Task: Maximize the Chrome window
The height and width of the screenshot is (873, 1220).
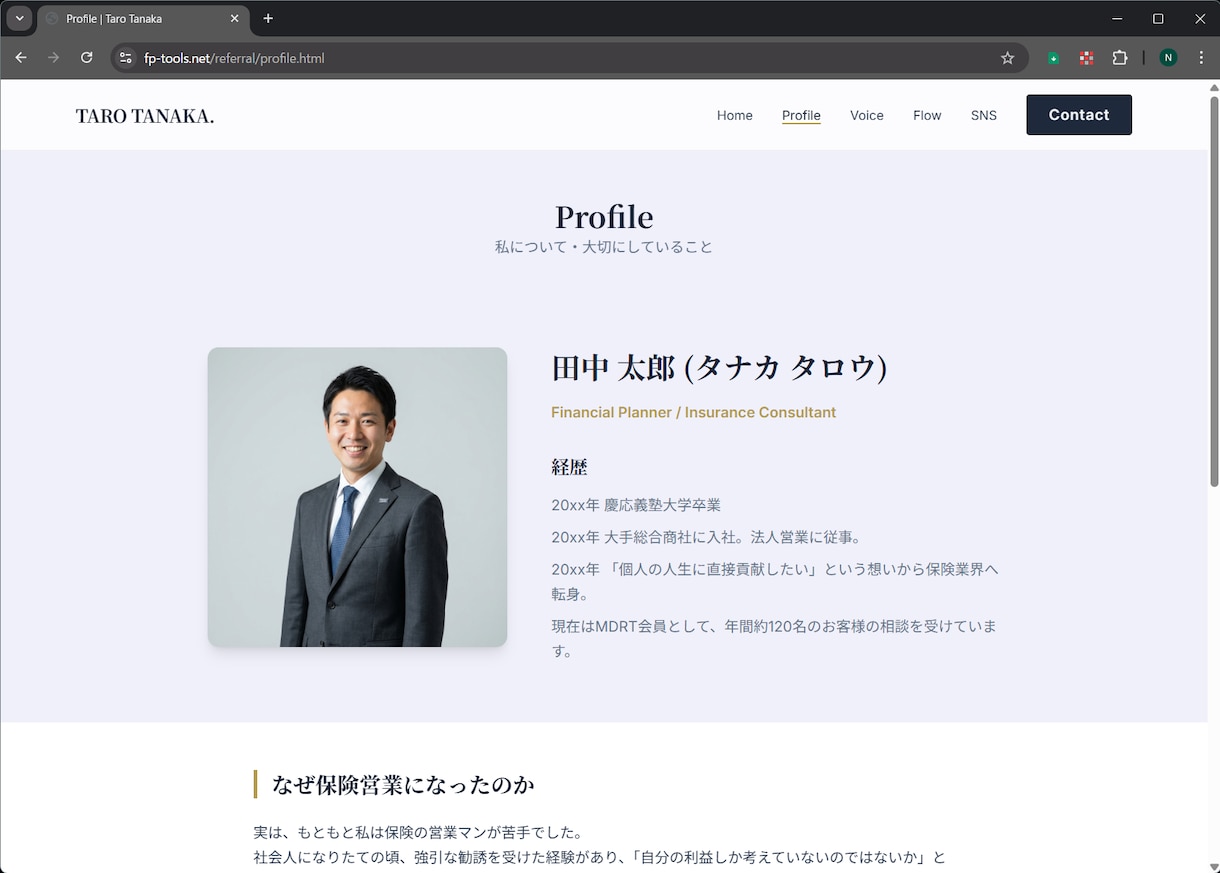Action: click(1158, 18)
